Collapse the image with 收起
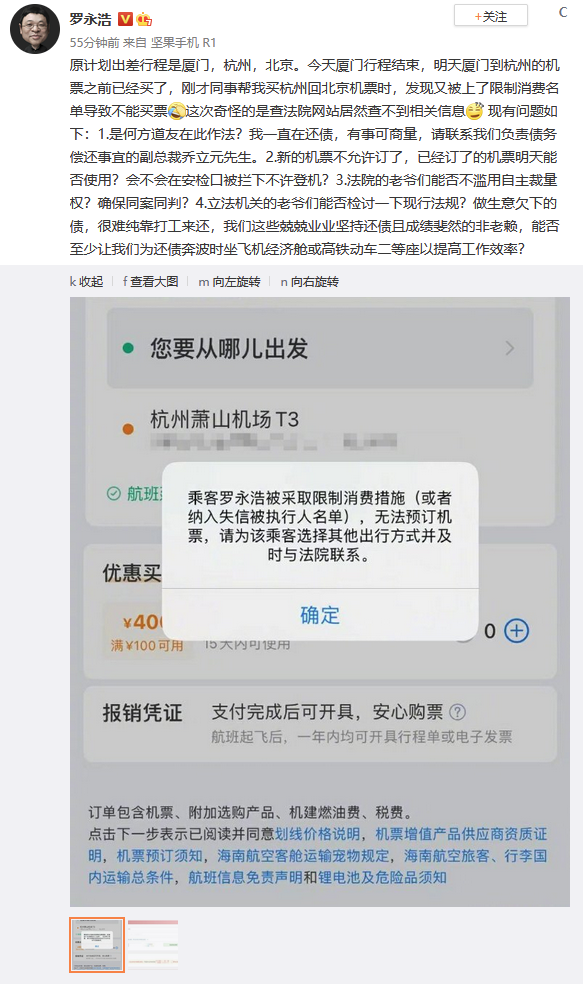Image resolution: width=583 pixels, height=989 pixels. click(86, 282)
